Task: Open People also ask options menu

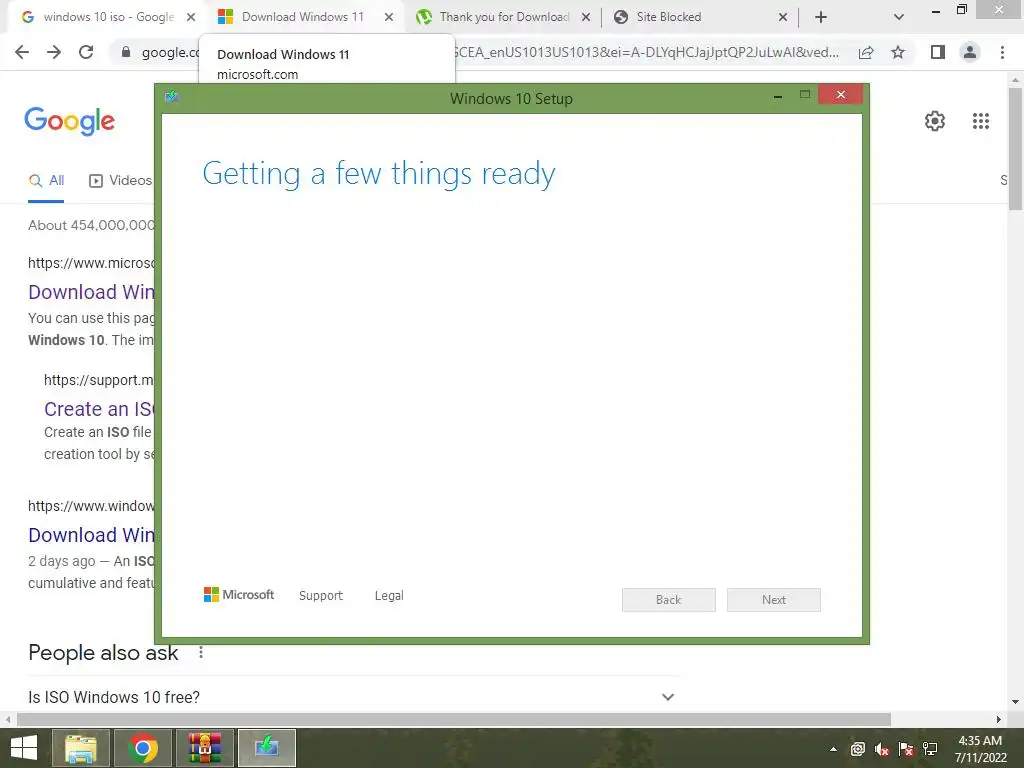Action: pos(201,652)
